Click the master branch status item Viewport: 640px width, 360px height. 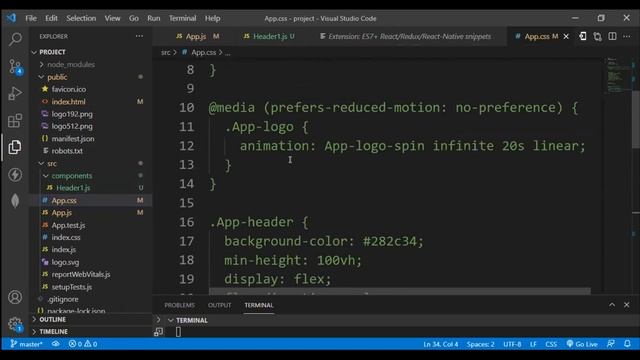click(x=27, y=344)
